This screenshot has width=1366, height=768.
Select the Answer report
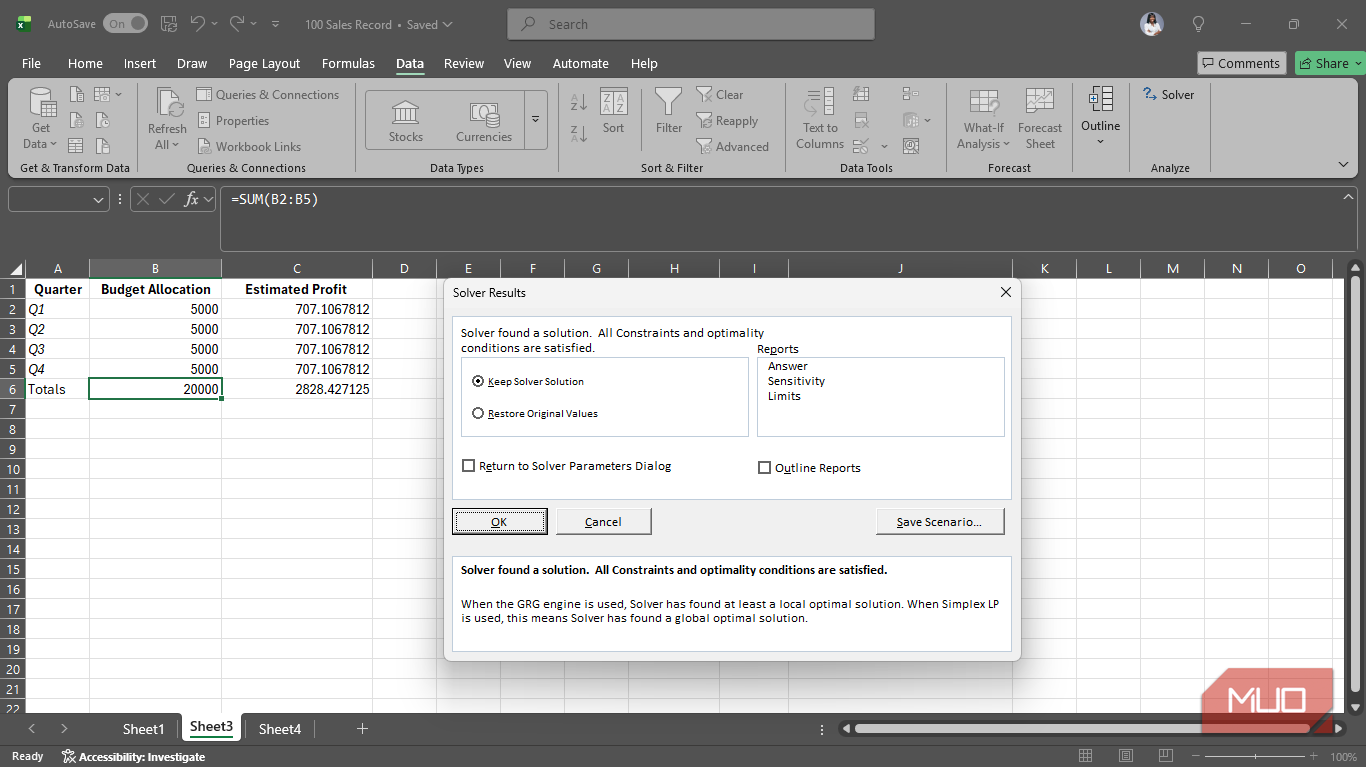[x=788, y=366]
